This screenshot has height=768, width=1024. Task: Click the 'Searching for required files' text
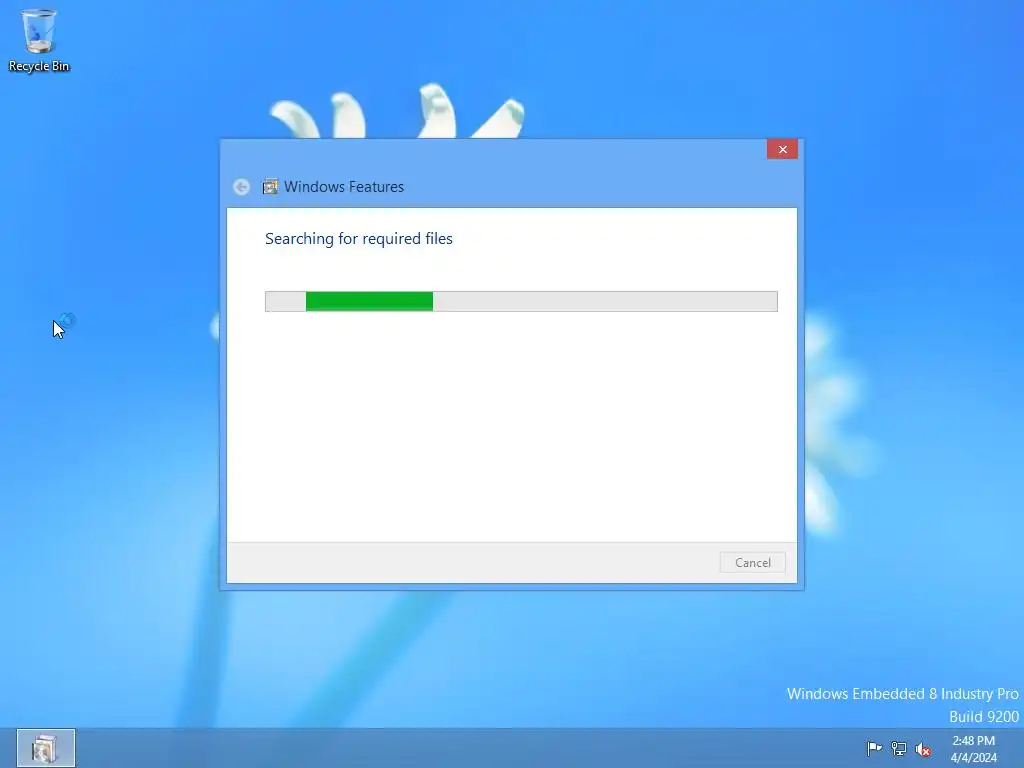point(359,239)
